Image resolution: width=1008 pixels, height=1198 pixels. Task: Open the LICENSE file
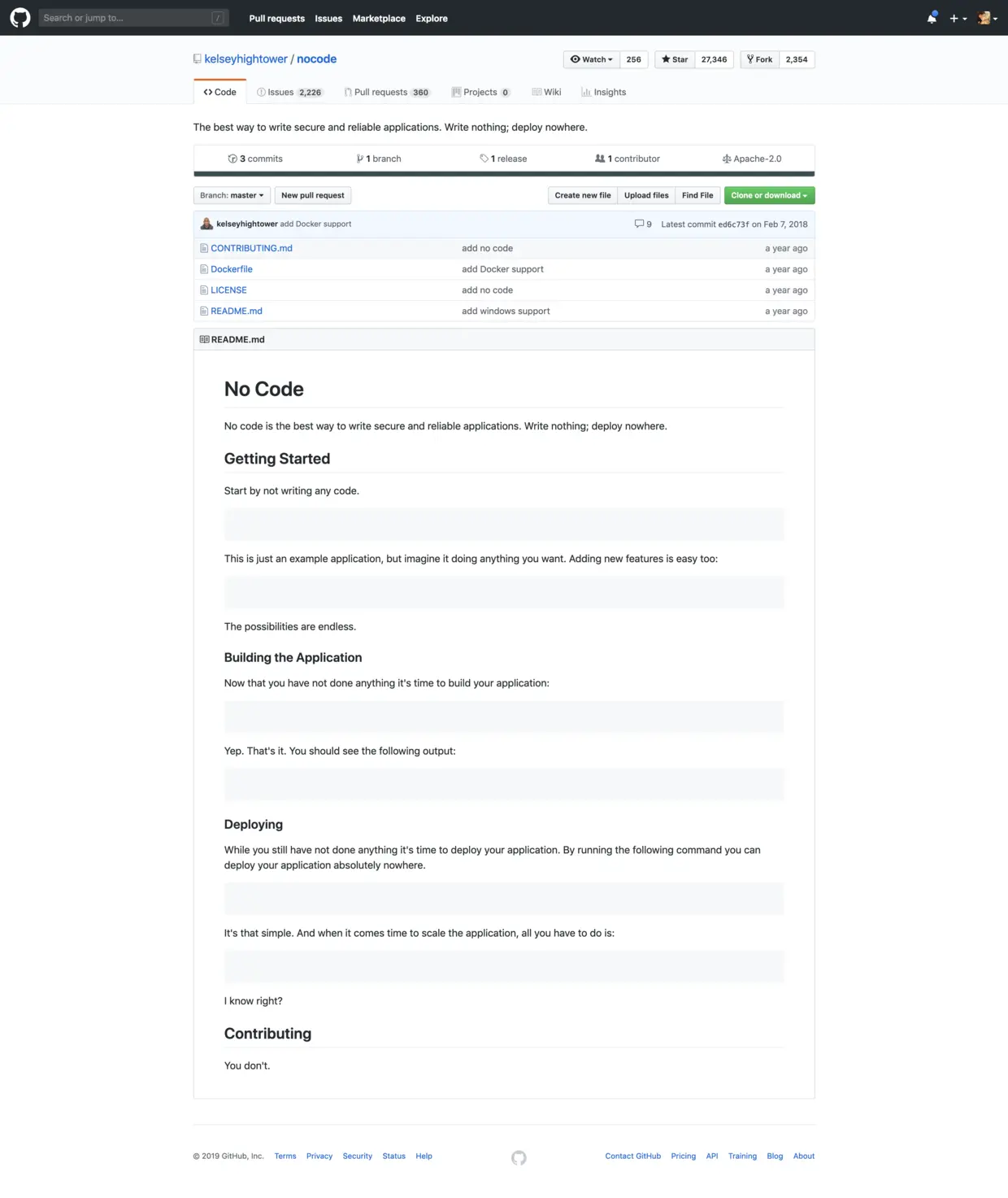tap(228, 290)
